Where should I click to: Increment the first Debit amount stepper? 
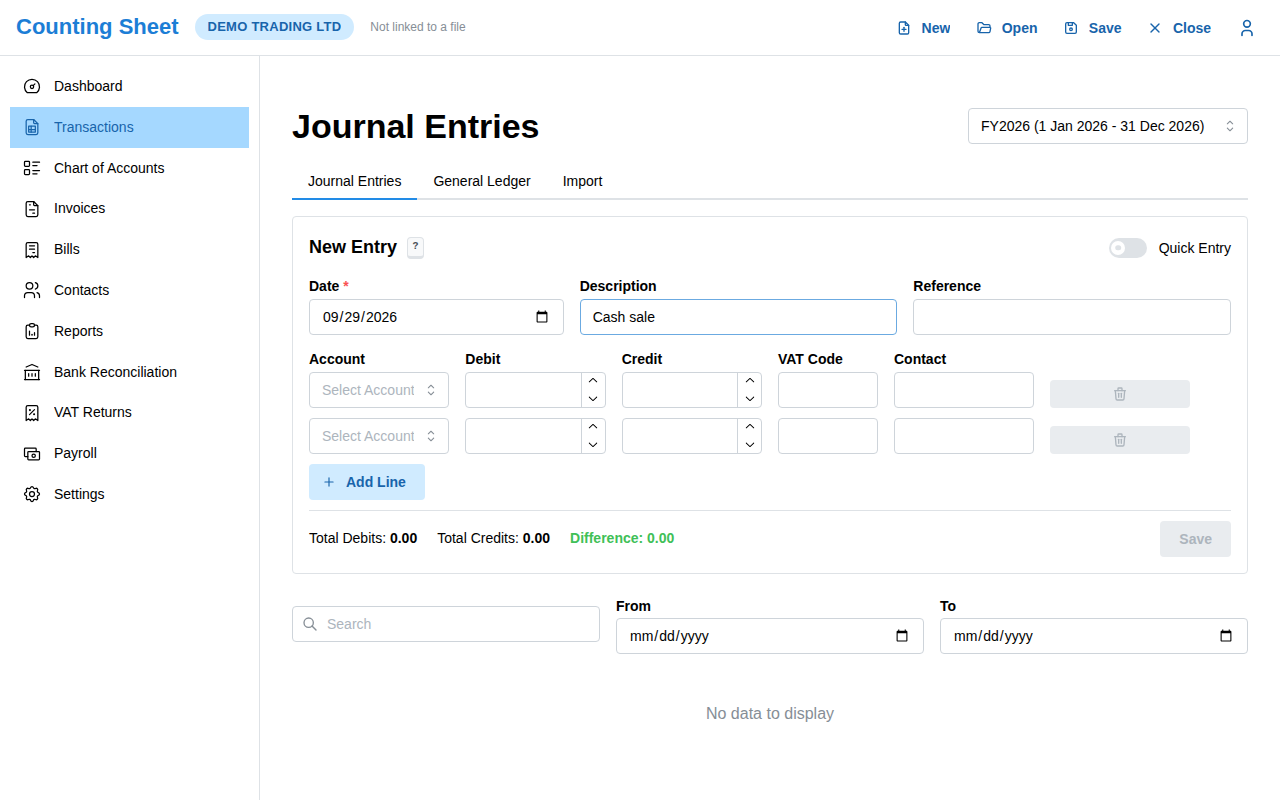[x=593, y=381]
